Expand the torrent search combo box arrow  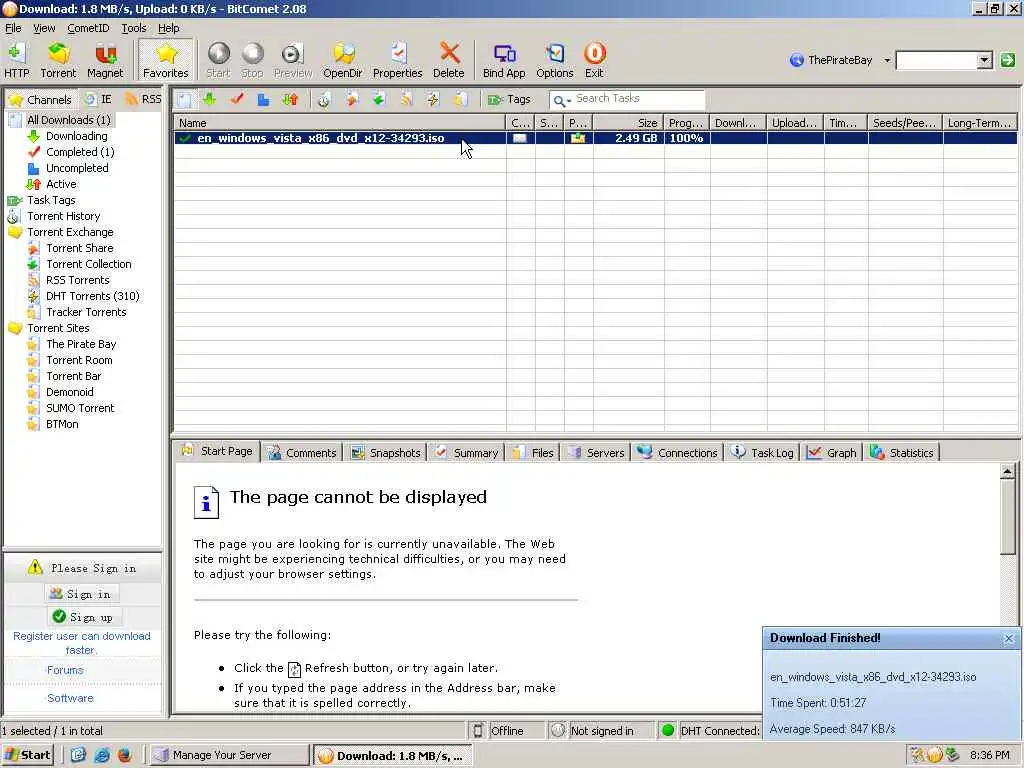pyautogui.click(x=985, y=61)
